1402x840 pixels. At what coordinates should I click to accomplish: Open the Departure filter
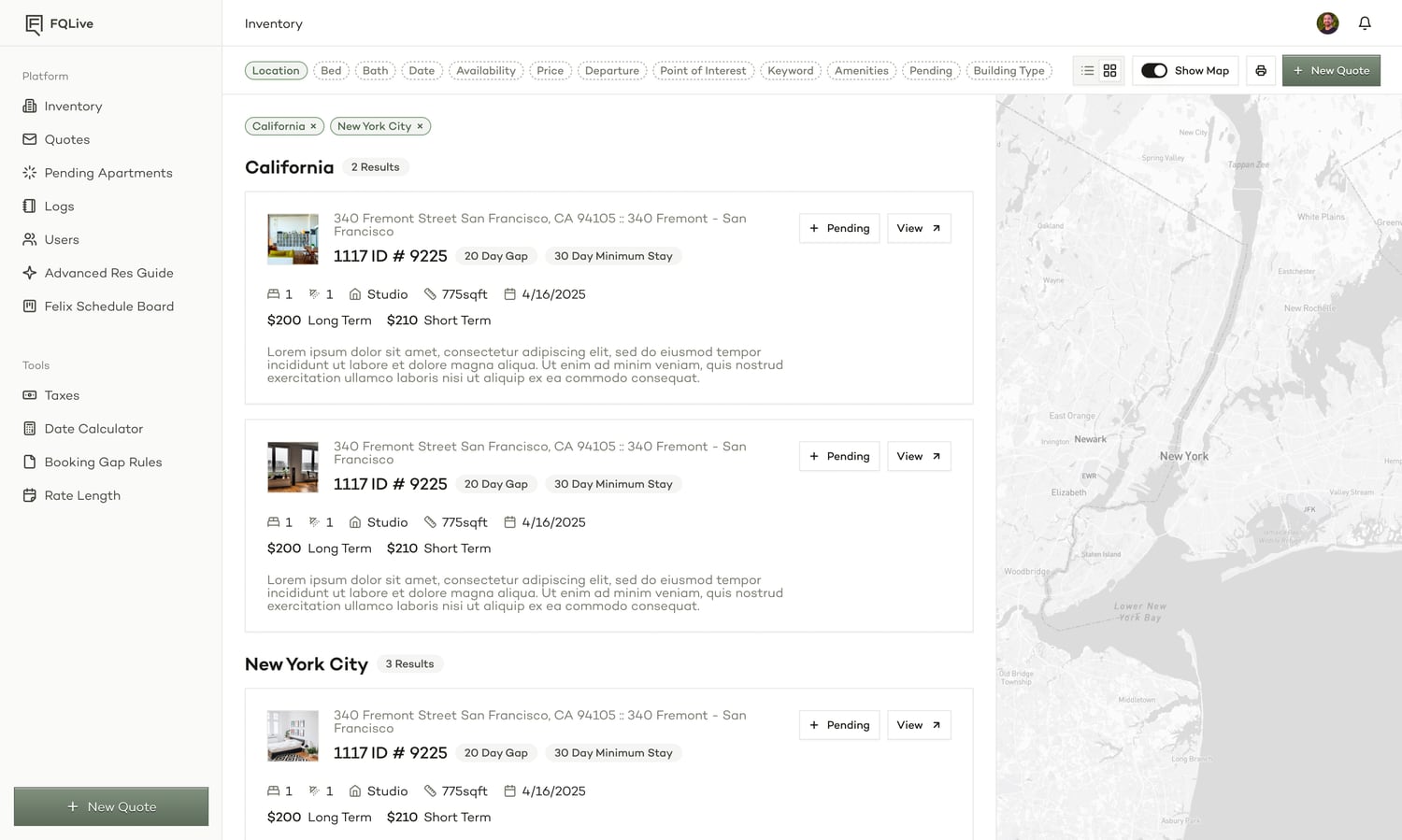[x=612, y=71]
